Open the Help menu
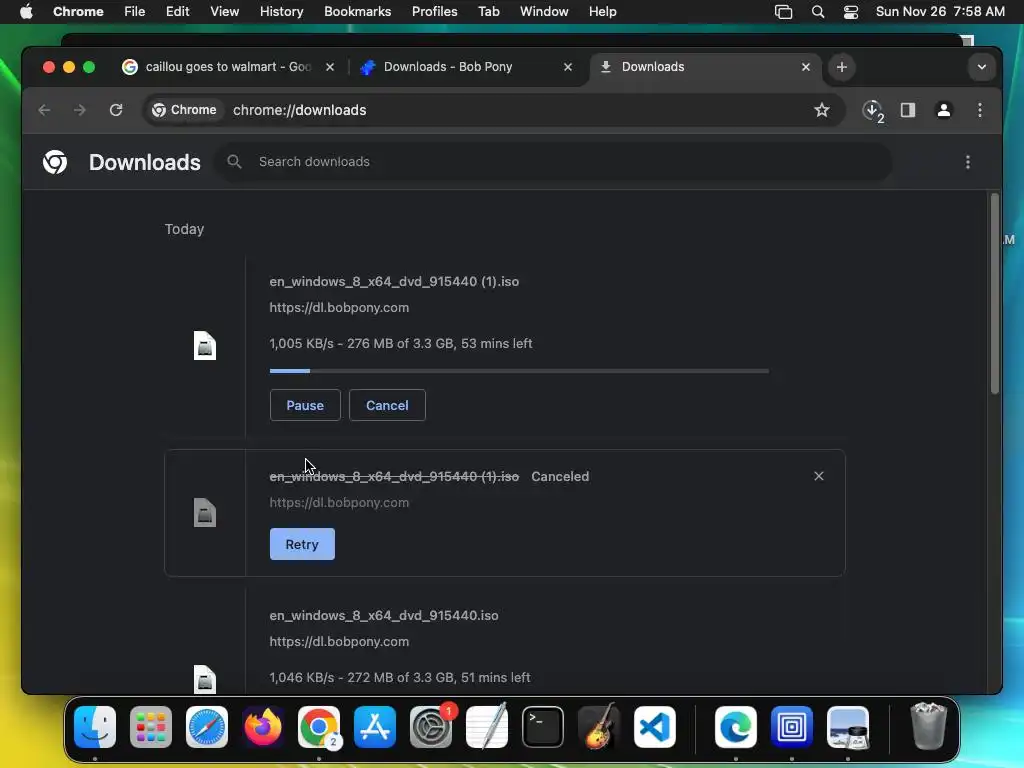Image resolution: width=1024 pixels, height=768 pixels. [x=602, y=11]
